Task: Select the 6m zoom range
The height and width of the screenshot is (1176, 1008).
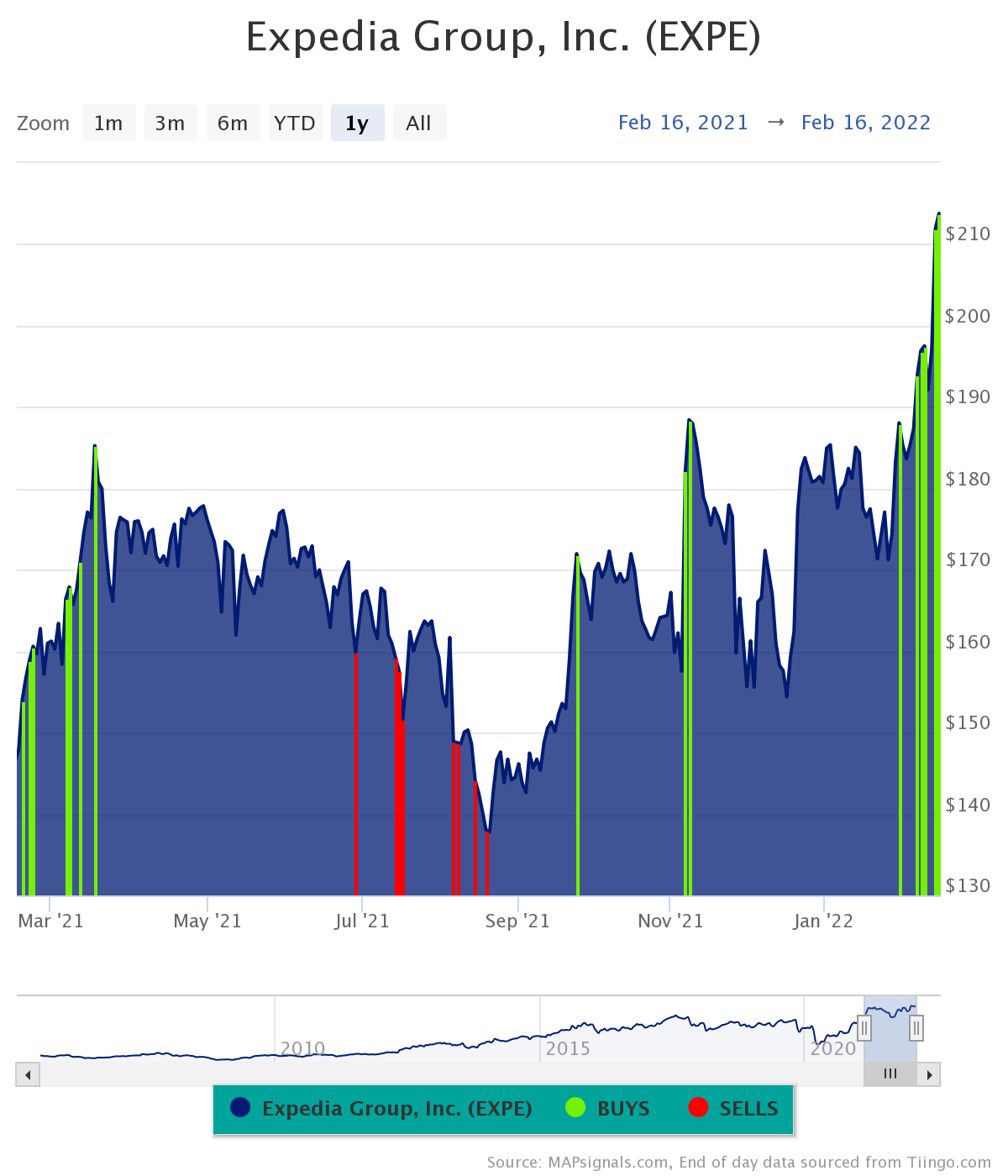Action: pyautogui.click(x=234, y=123)
